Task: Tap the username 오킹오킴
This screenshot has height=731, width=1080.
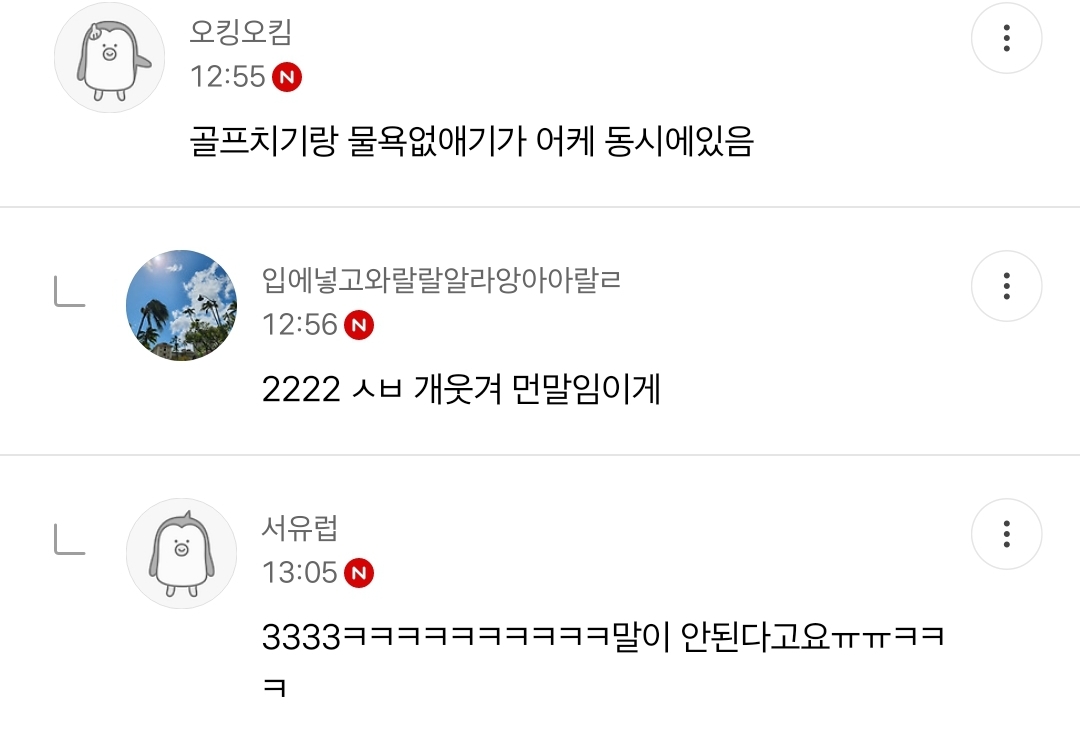Action: pos(241,32)
